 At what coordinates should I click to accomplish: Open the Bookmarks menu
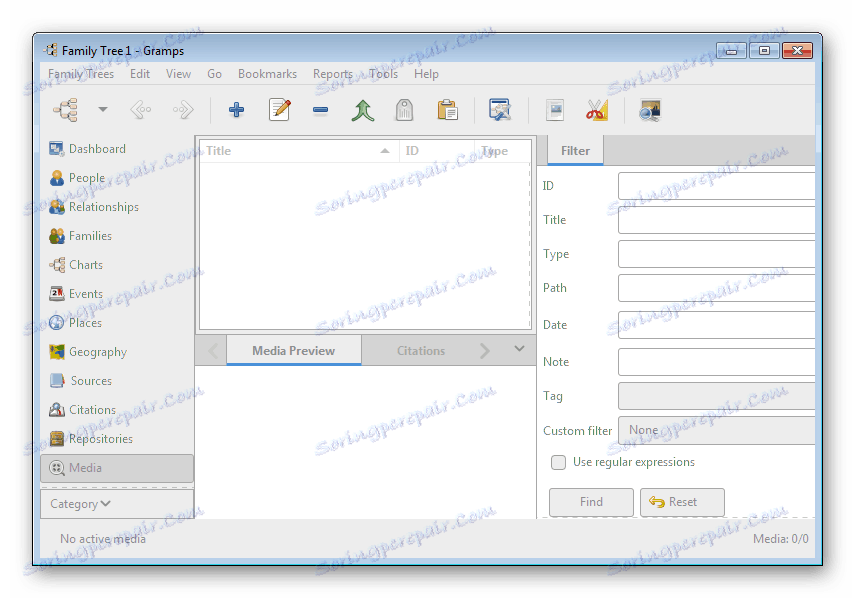267,74
